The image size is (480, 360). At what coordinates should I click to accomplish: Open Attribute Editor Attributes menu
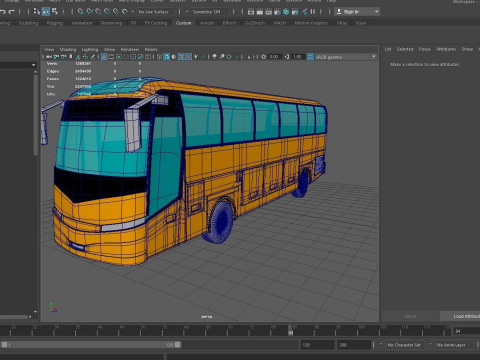pyautogui.click(x=446, y=49)
